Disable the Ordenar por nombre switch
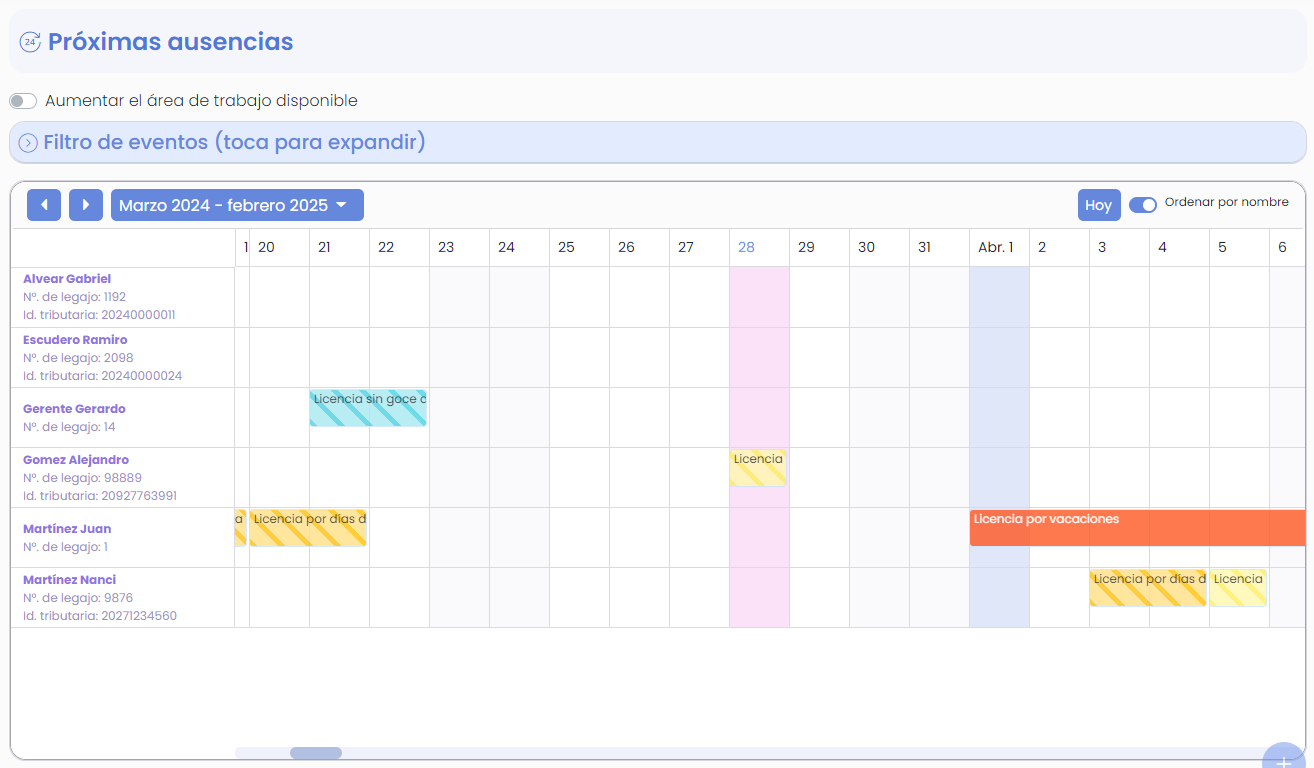The width and height of the screenshot is (1314, 768). click(x=1142, y=204)
